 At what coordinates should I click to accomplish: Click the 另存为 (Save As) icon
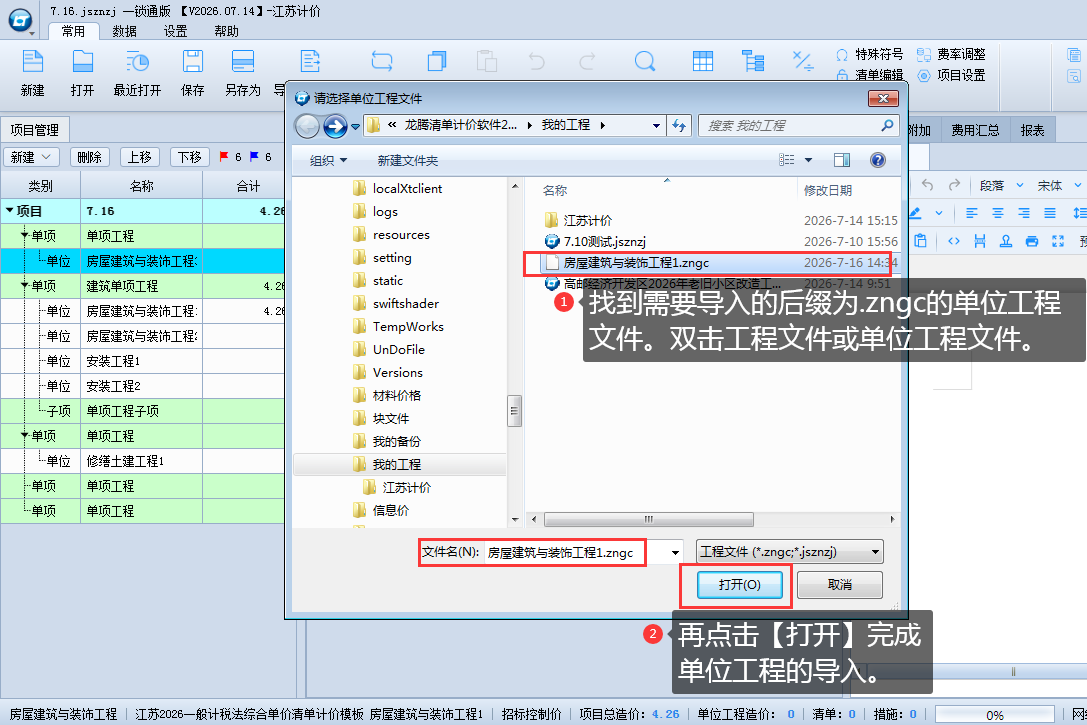(x=243, y=62)
